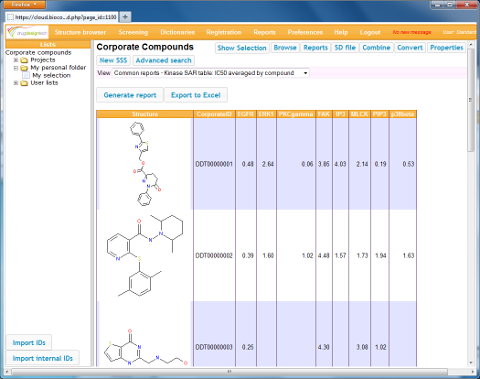480x379 pixels.
Task: Click the ERK1 column header
Action: (x=266, y=114)
